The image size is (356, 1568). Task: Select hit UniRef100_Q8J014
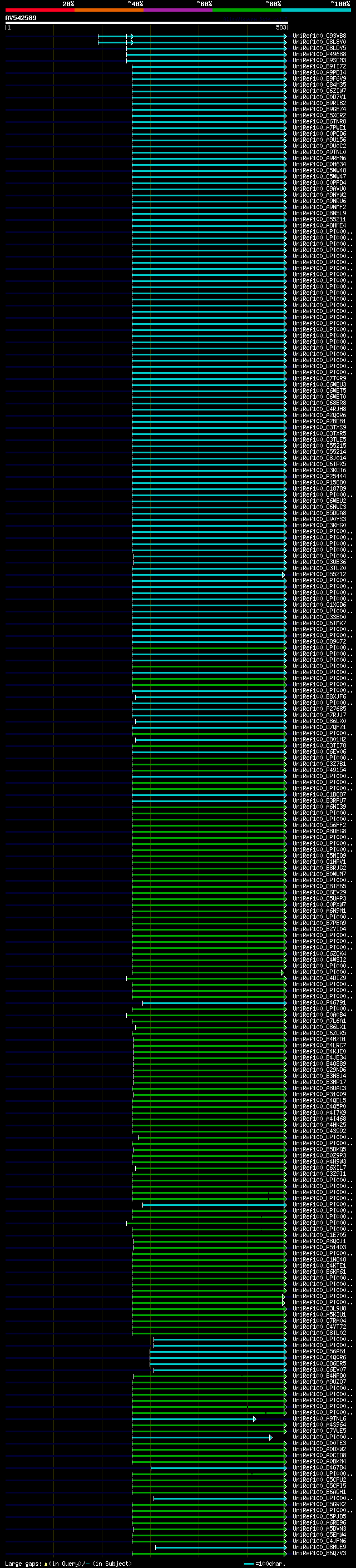[319, 458]
